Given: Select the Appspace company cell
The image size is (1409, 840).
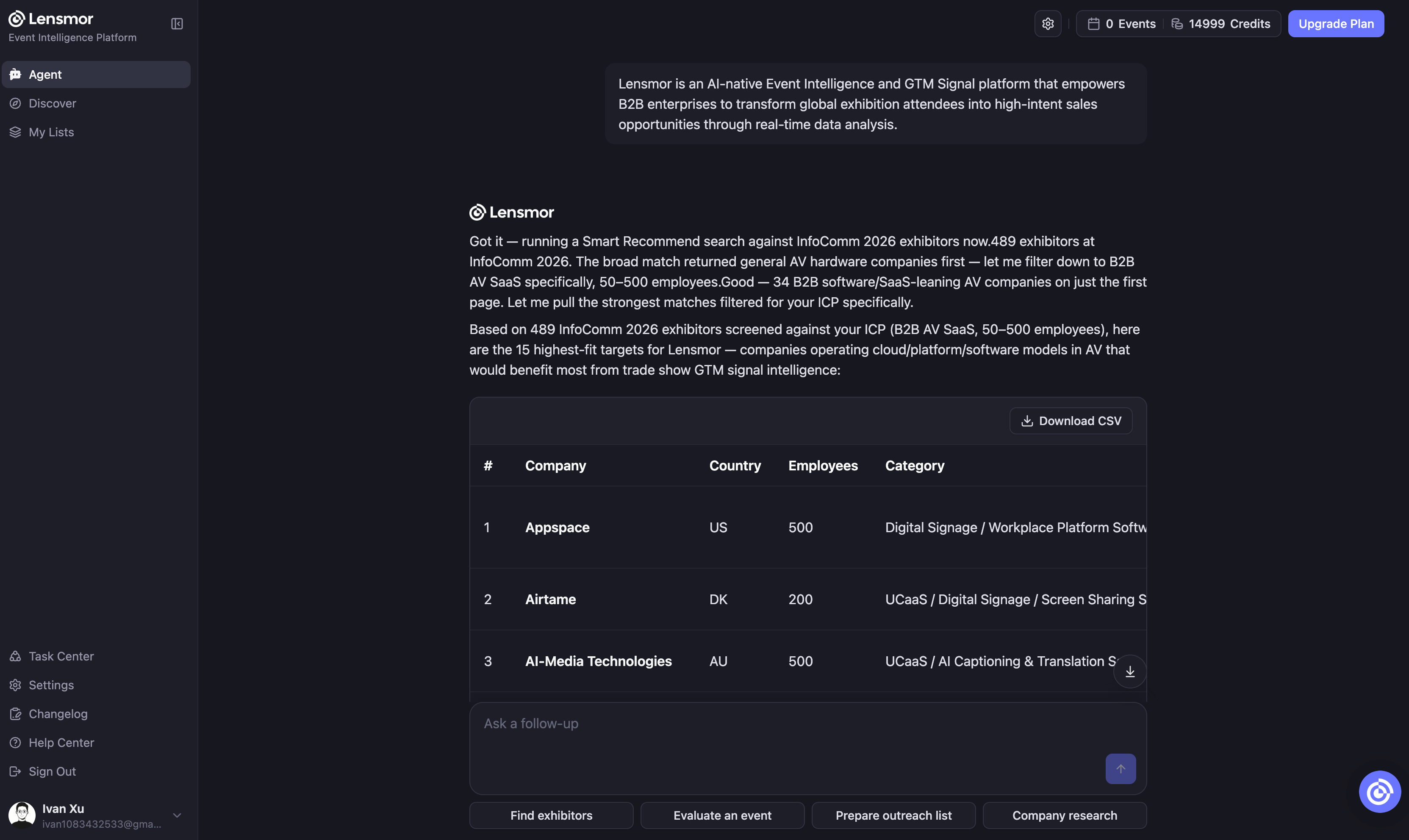Looking at the screenshot, I should pyautogui.click(x=557, y=527).
